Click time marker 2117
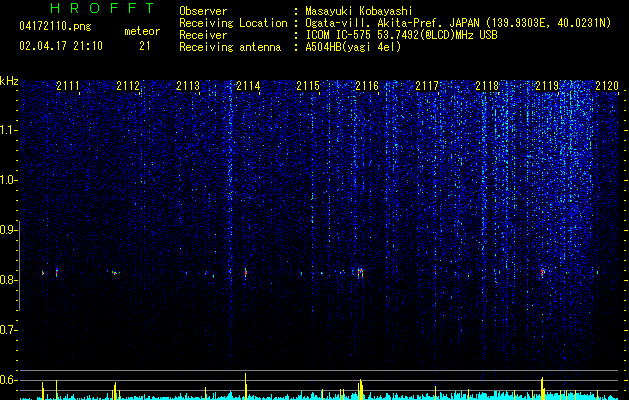629x400 pixels. point(427,85)
